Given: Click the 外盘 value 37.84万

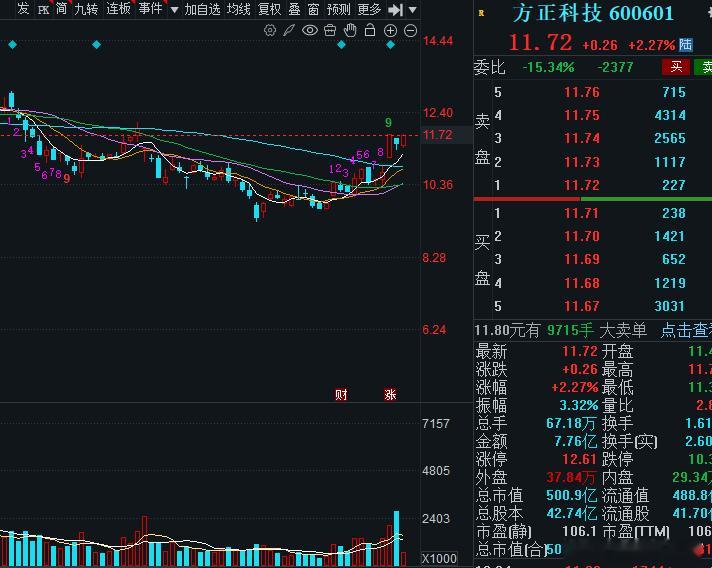Looking at the screenshot, I should [571, 477].
